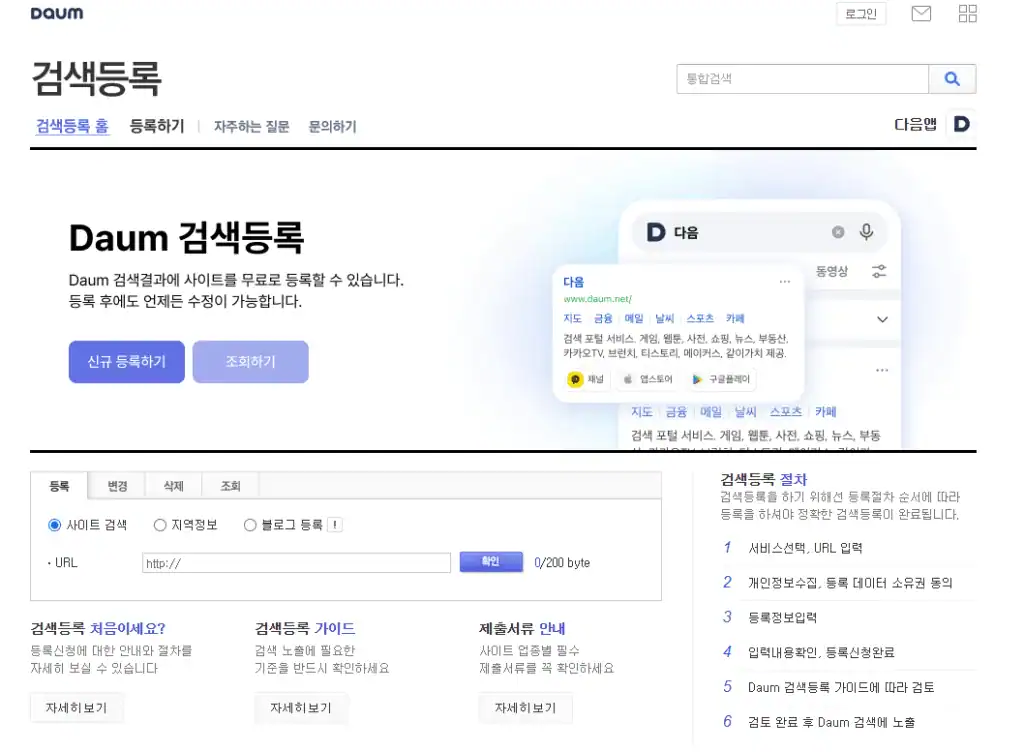Select the 지역정보 radio option
The height and width of the screenshot is (752, 1024).
pos(160,525)
